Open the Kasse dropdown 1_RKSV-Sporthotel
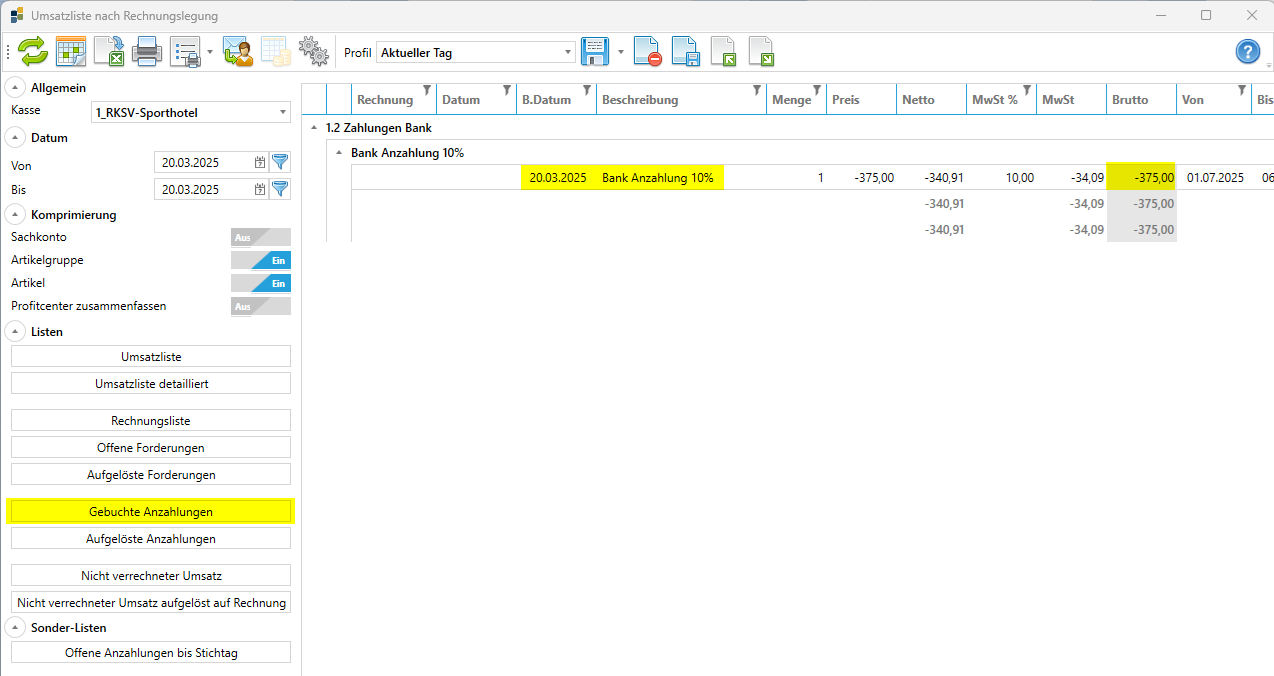 pyautogui.click(x=190, y=113)
